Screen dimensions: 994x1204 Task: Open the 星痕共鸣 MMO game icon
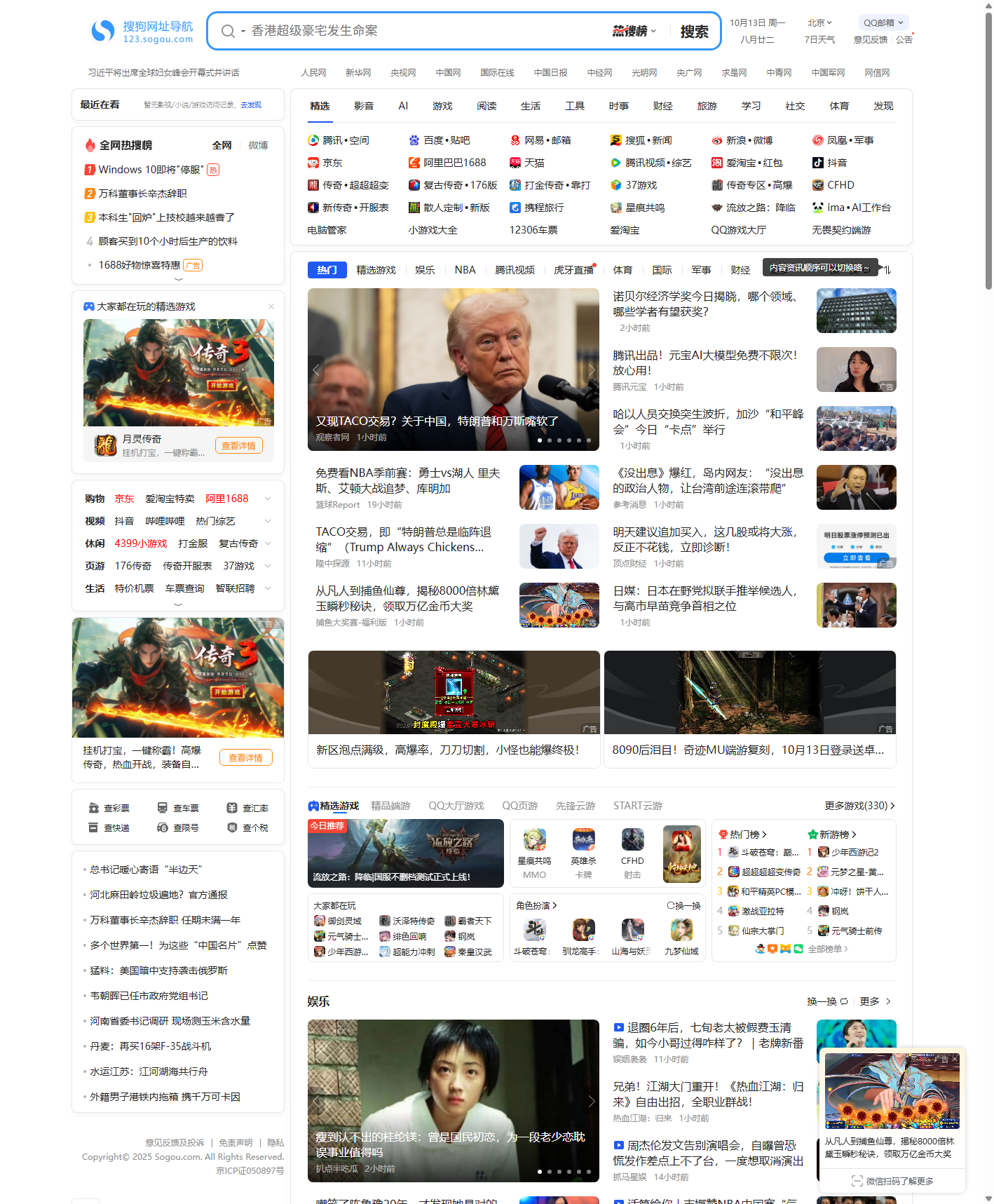534,839
